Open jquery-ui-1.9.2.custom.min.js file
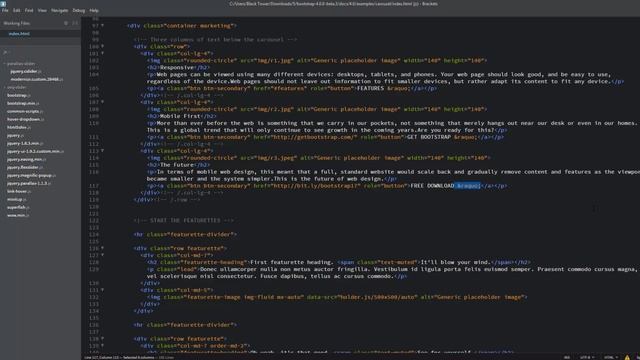Image resolution: width=640 pixels, height=360 pixels. pyautogui.click(x=36, y=151)
